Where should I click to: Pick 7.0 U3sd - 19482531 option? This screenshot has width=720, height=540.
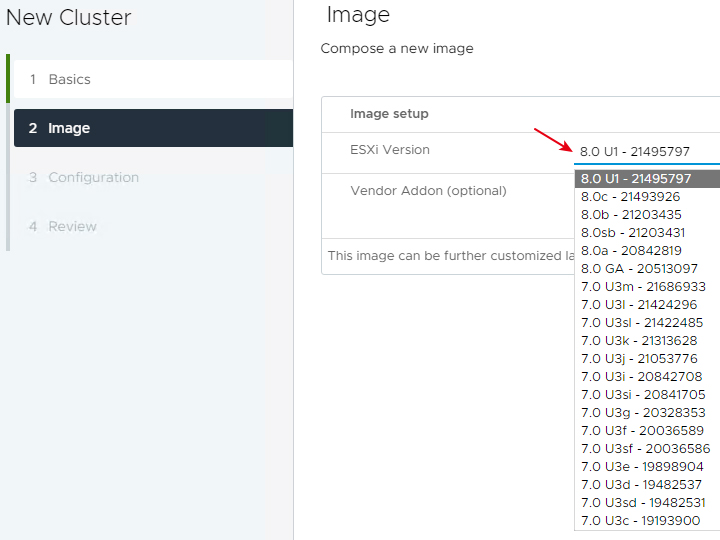(x=647, y=502)
